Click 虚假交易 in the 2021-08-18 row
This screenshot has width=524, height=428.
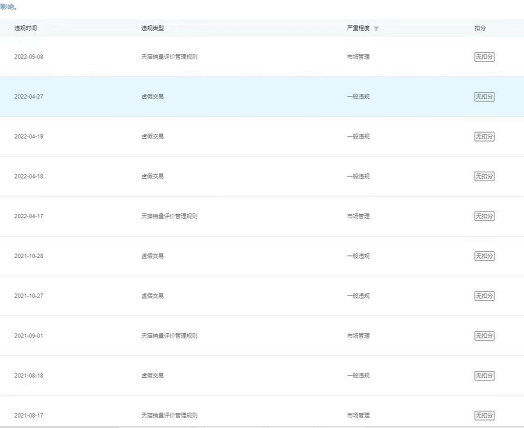(x=153, y=376)
